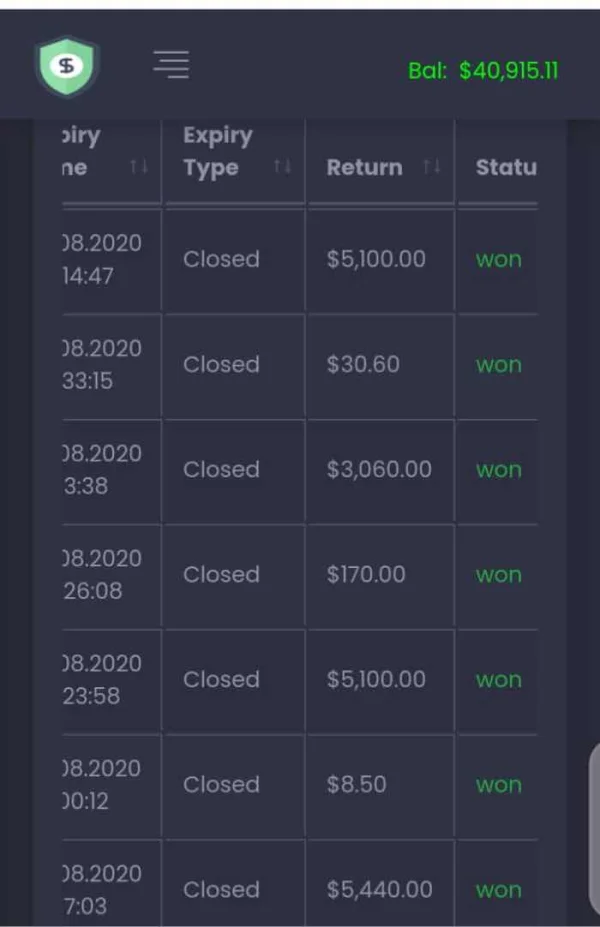The image size is (600, 927).
Task: Open the hamburger menu
Action: [171, 65]
